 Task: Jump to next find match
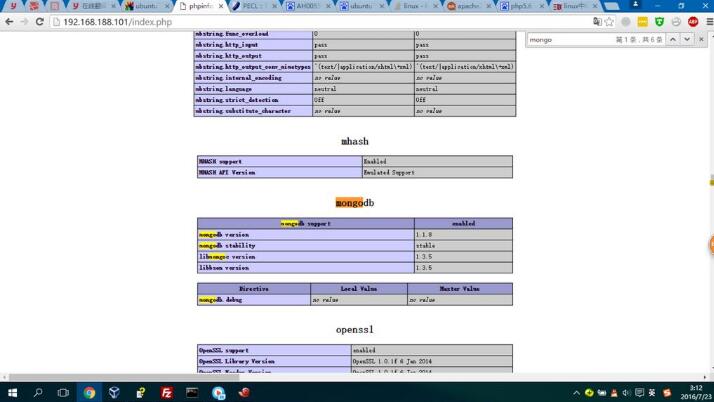687,39
